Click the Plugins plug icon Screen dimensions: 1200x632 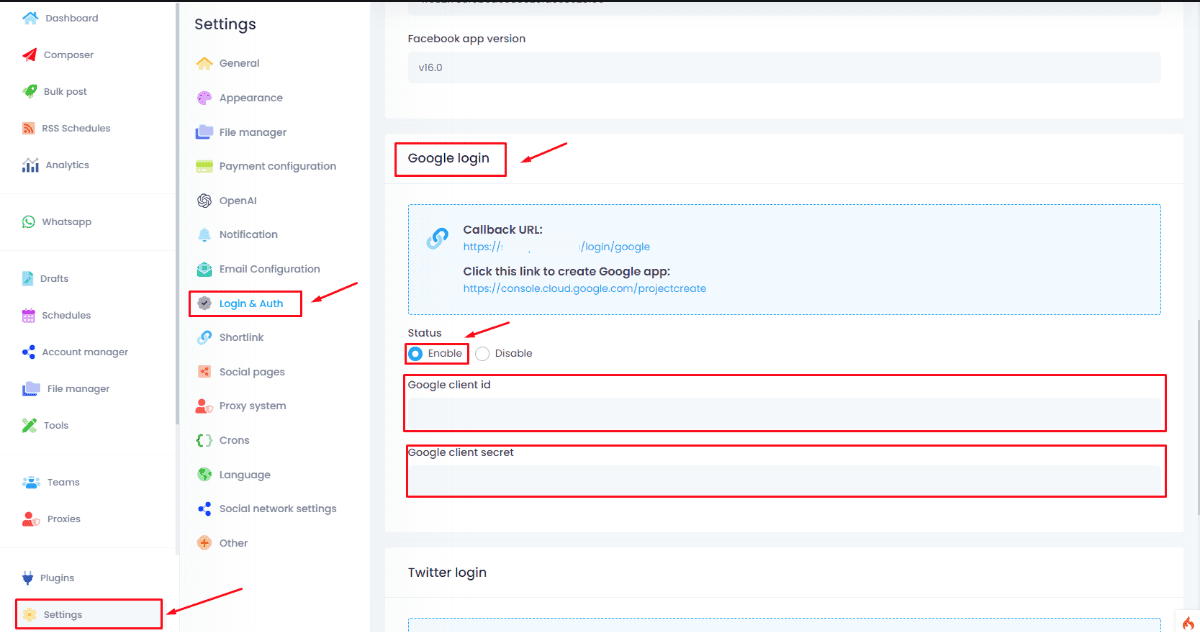click(x=29, y=578)
